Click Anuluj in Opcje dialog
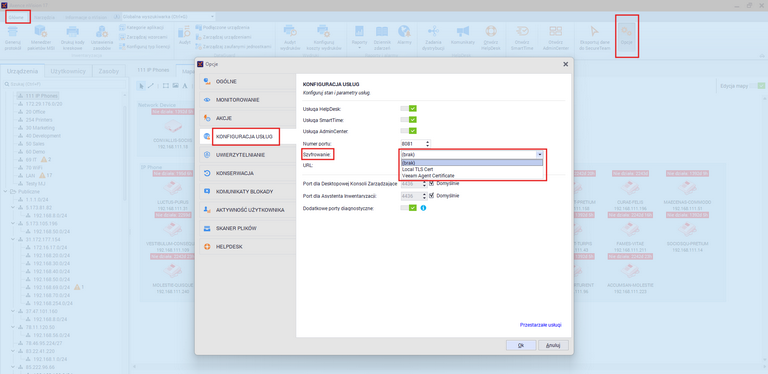The height and width of the screenshot is (374, 768). click(553, 345)
